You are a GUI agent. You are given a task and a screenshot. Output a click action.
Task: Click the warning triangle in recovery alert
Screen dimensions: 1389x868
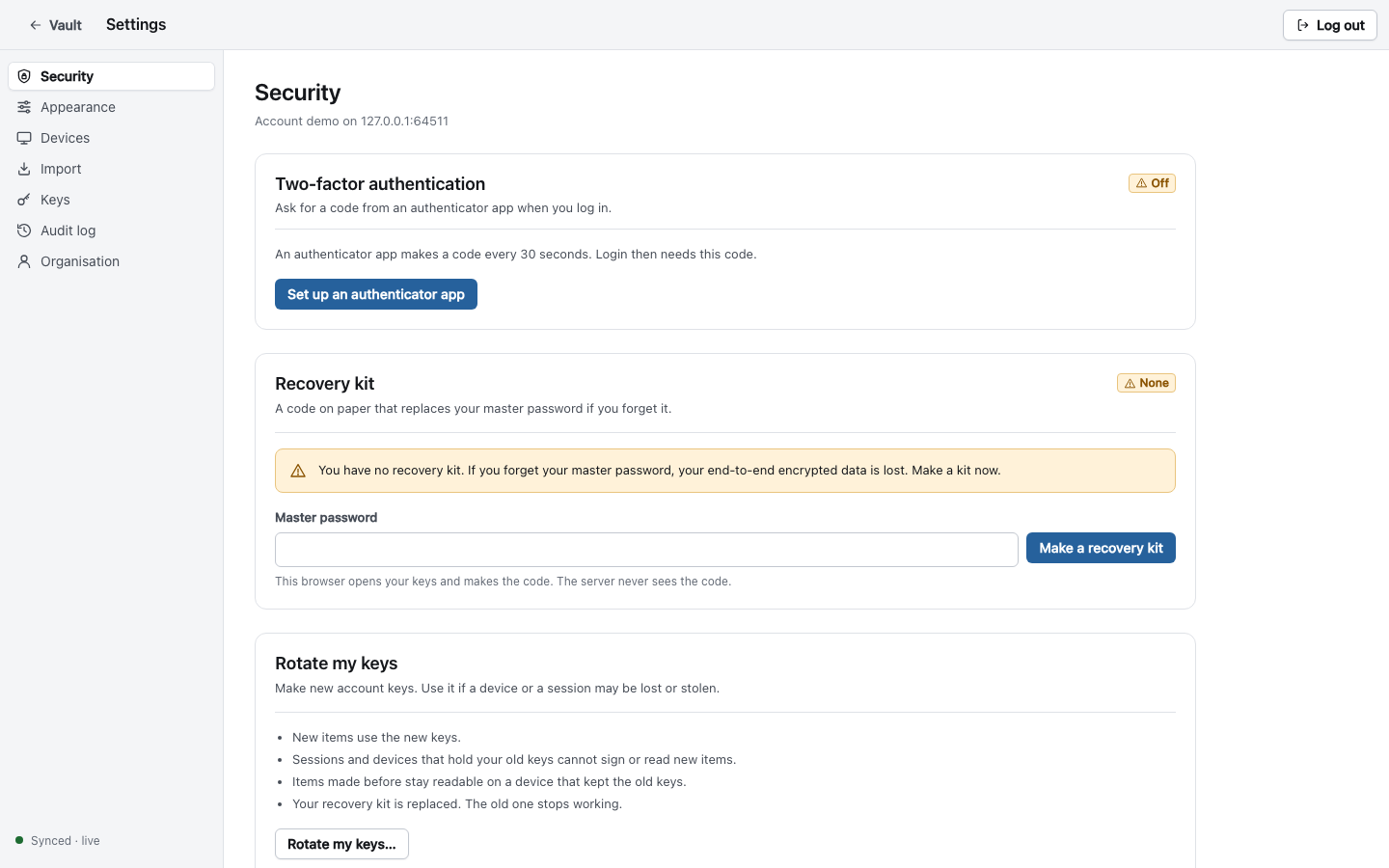pyautogui.click(x=298, y=471)
